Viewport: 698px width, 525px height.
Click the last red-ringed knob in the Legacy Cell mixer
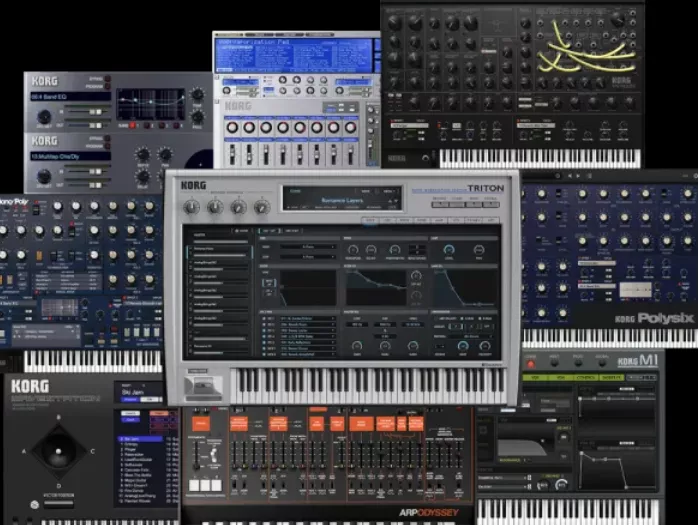click(350, 128)
